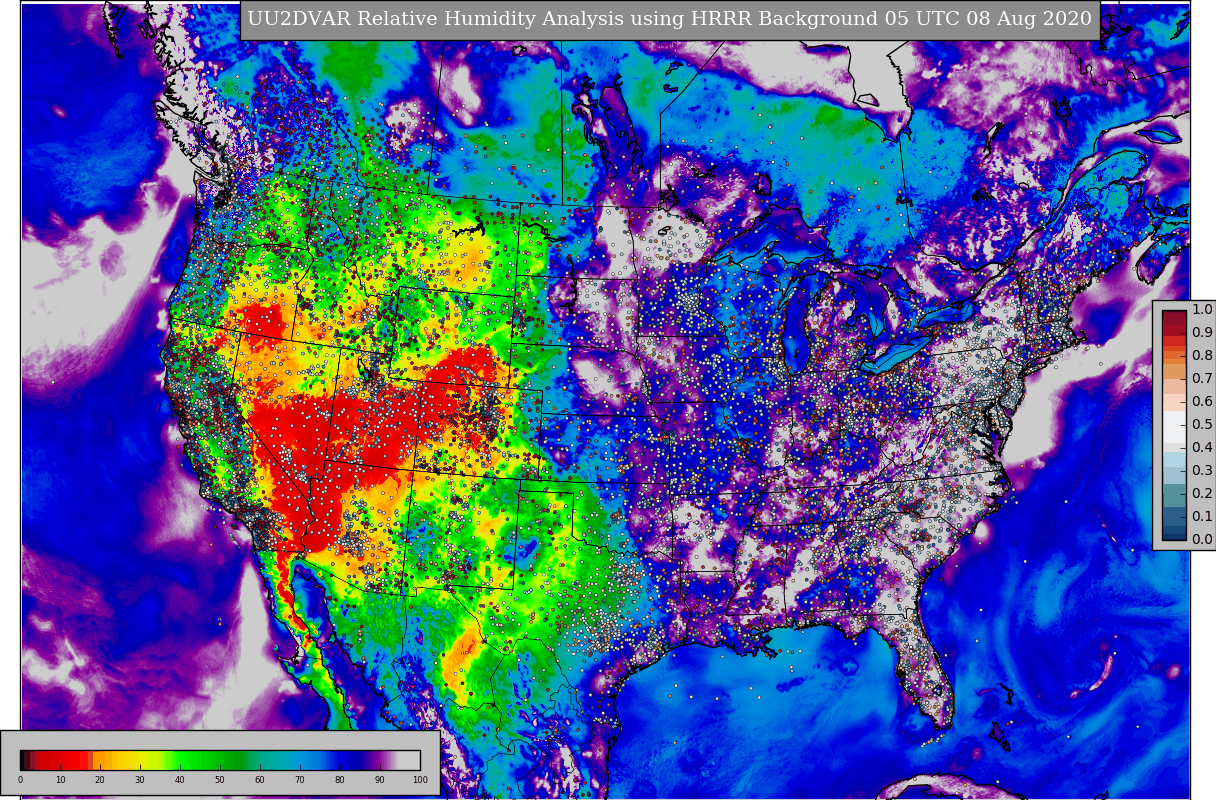Click the 0.4 label on the right colorbar
The width and height of the screenshot is (1216, 800).
coord(1202,448)
